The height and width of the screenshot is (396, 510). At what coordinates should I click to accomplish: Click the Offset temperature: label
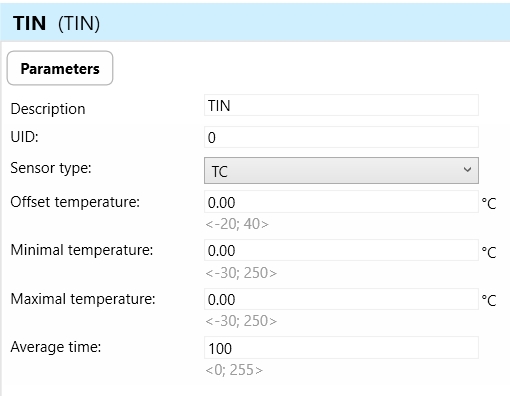click(75, 202)
